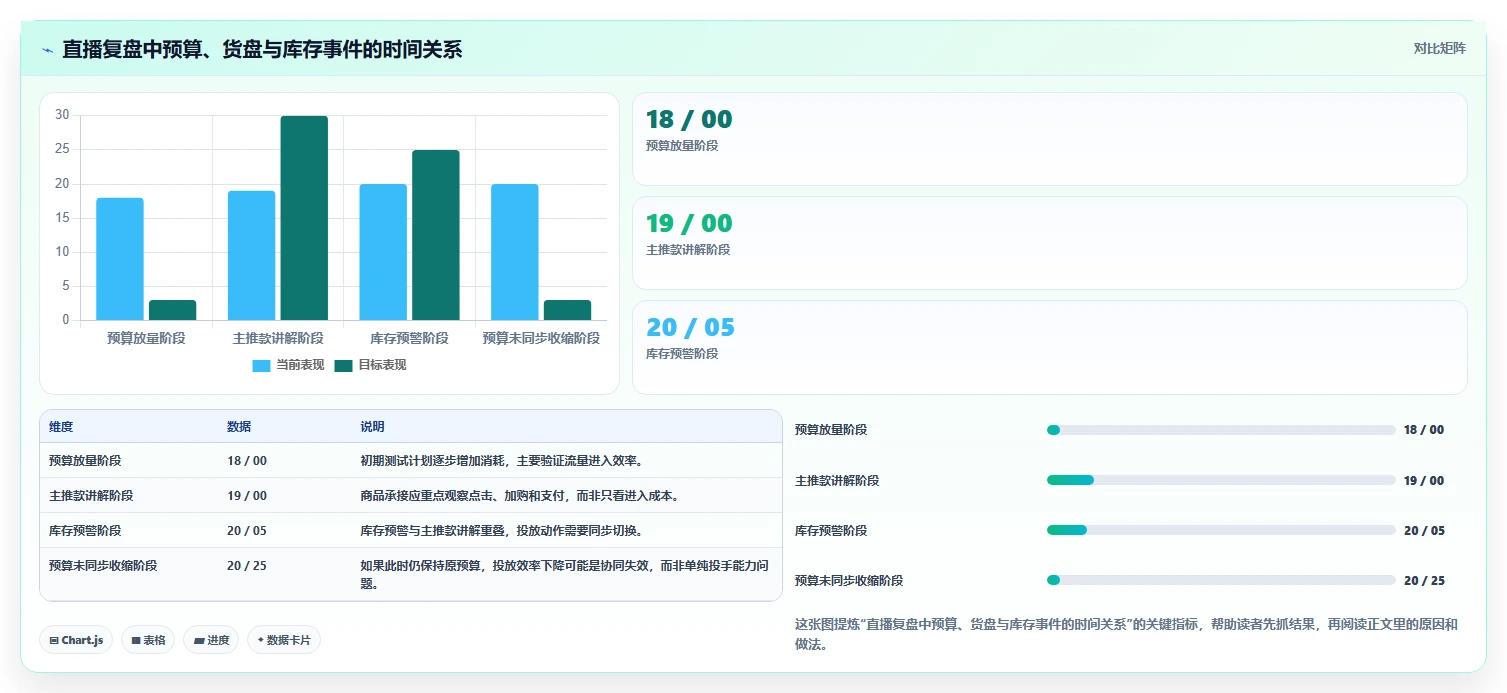Click the y-axis value 15

click(x=62, y=218)
